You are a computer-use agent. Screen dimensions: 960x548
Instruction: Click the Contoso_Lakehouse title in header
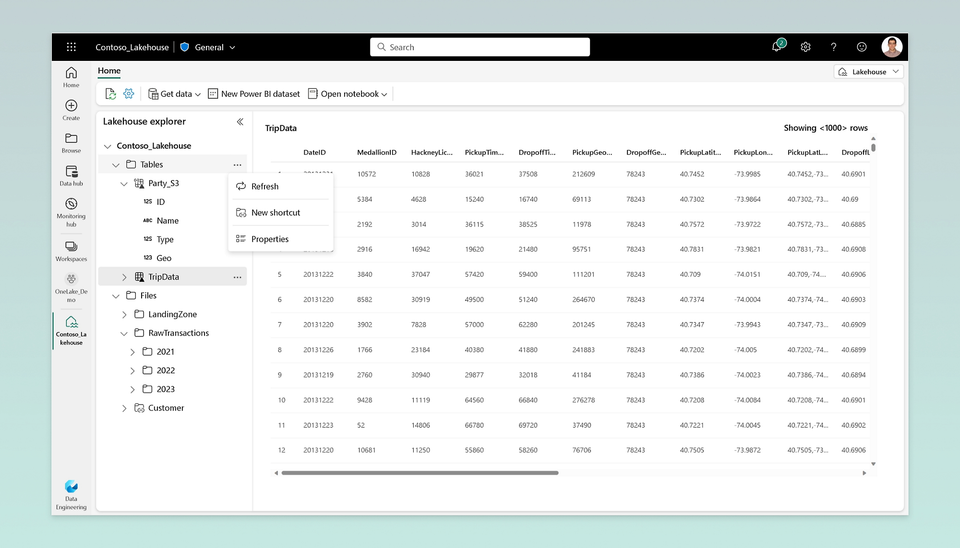click(x=132, y=47)
